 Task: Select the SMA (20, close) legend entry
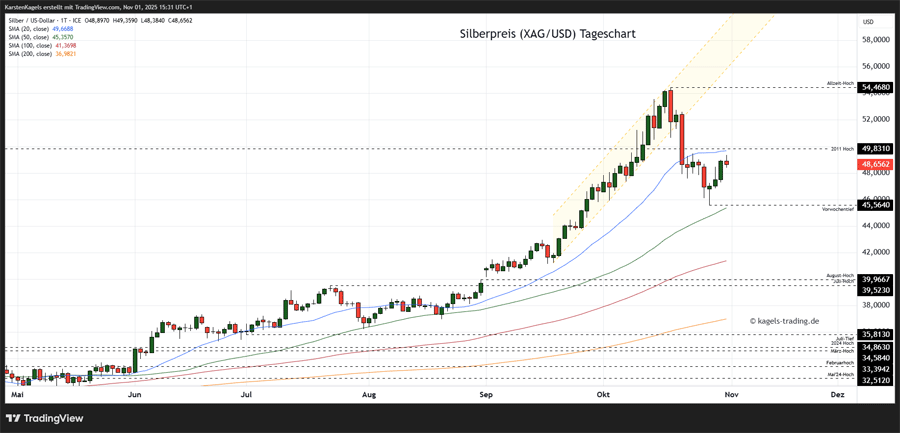[40, 30]
